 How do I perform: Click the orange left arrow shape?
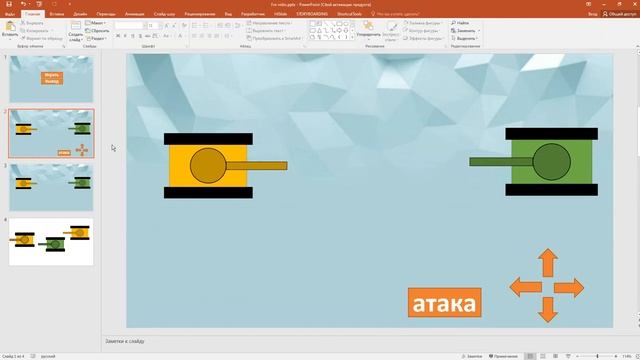point(526,287)
